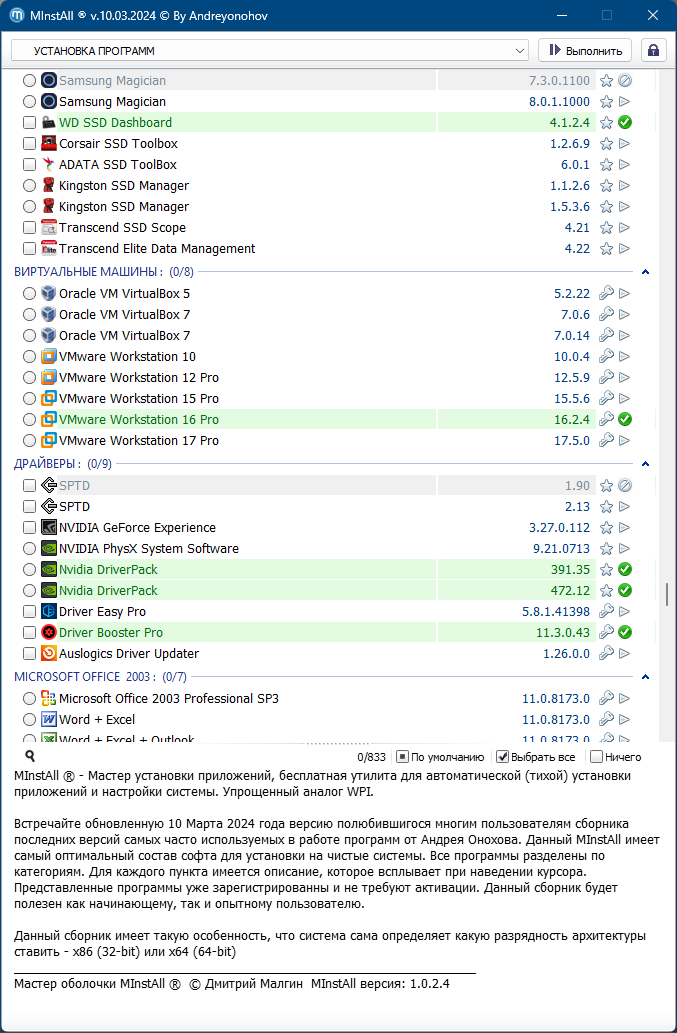Screen dimensions: 677x1033
Task: Click green checkmark for VMware Workstation 16 Pro
Action: (x=625, y=420)
